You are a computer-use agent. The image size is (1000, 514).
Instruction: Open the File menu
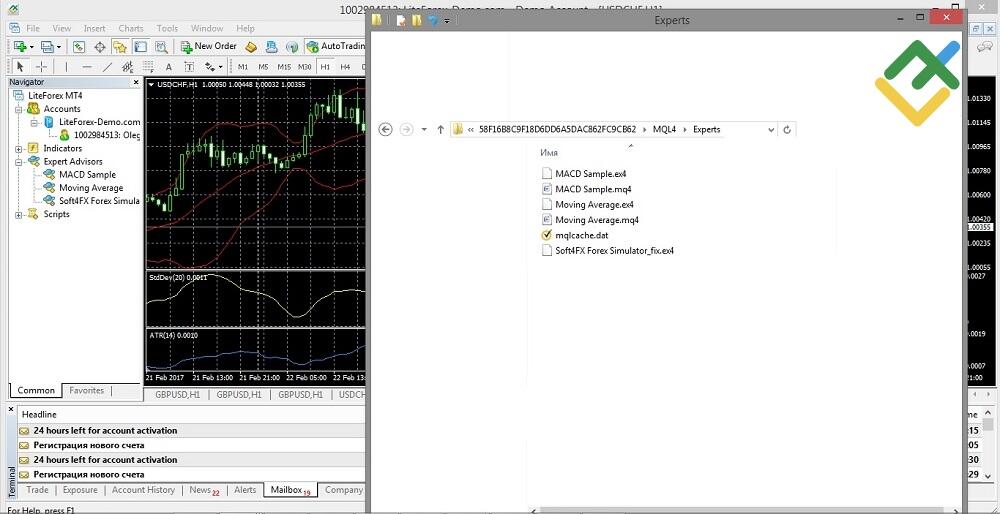point(33,29)
